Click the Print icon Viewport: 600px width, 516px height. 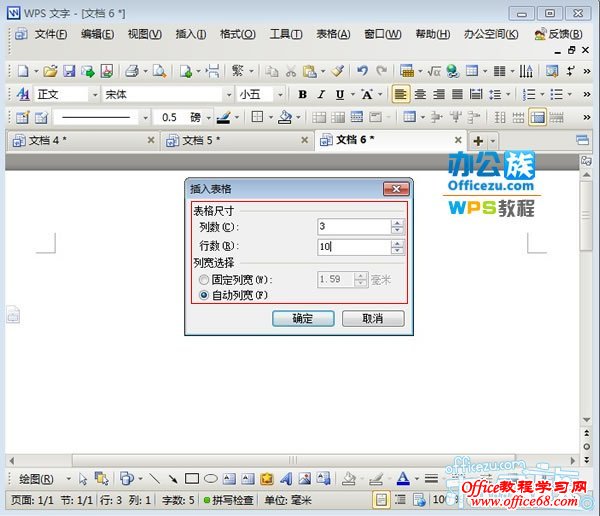point(132,71)
